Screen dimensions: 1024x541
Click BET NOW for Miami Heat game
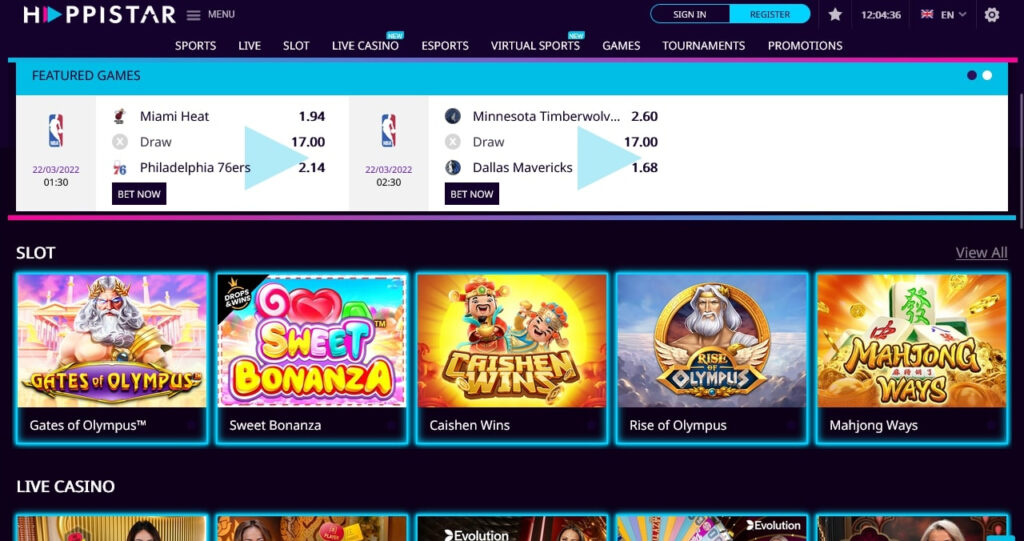click(x=139, y=194)
